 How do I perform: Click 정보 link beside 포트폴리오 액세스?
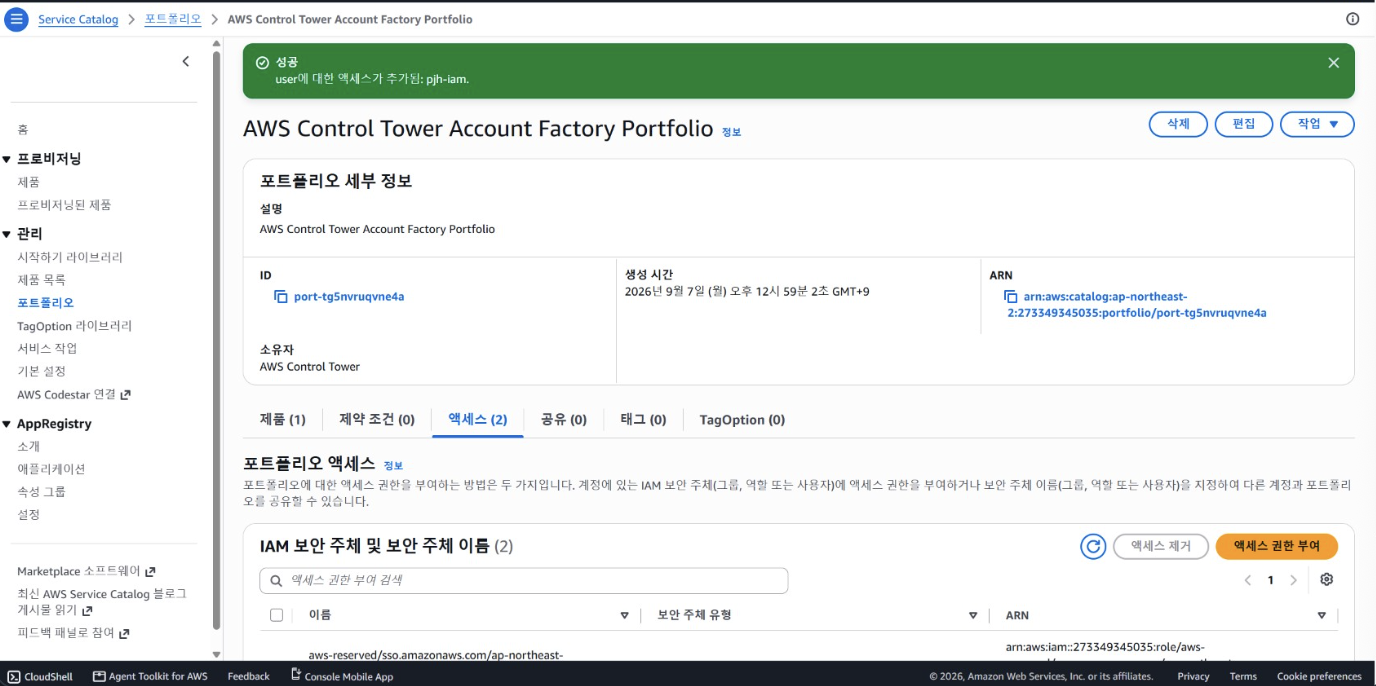click(394, 466)
